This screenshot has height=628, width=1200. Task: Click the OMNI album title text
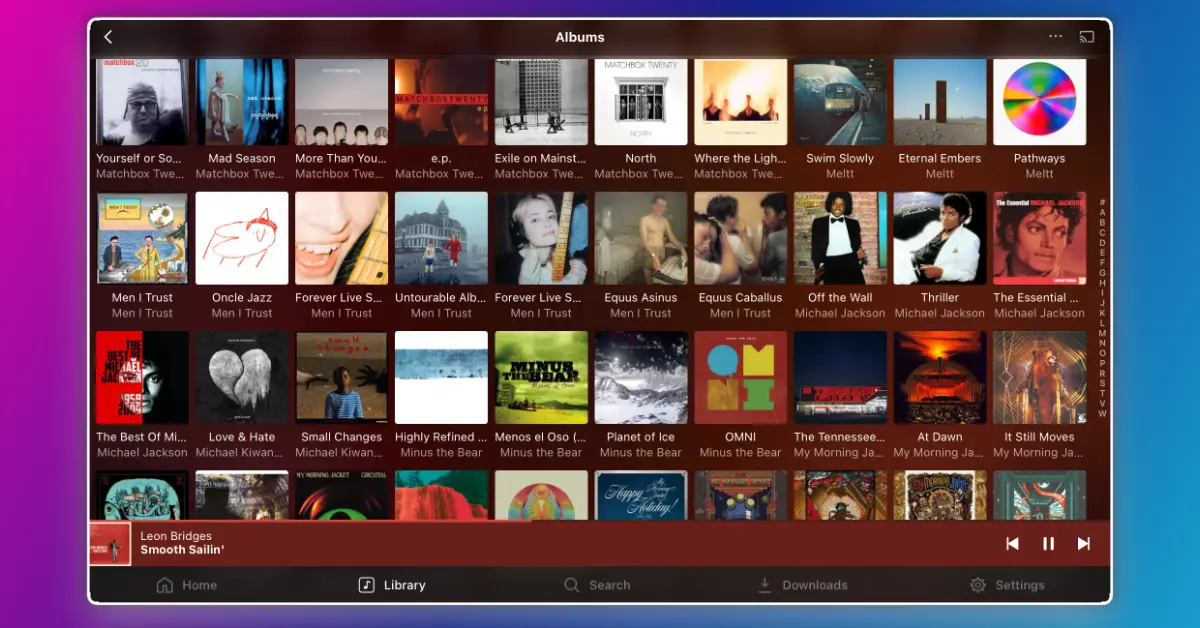click(741, 437)
